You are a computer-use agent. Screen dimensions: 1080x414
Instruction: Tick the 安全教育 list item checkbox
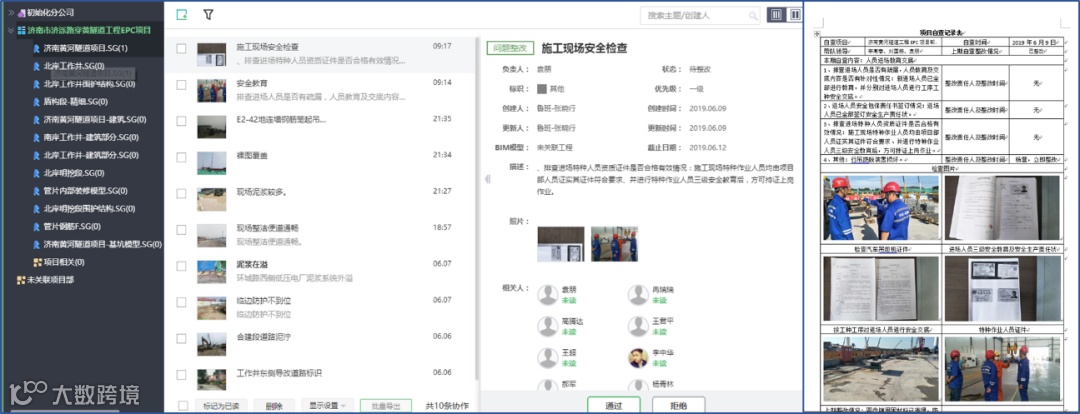181,85
